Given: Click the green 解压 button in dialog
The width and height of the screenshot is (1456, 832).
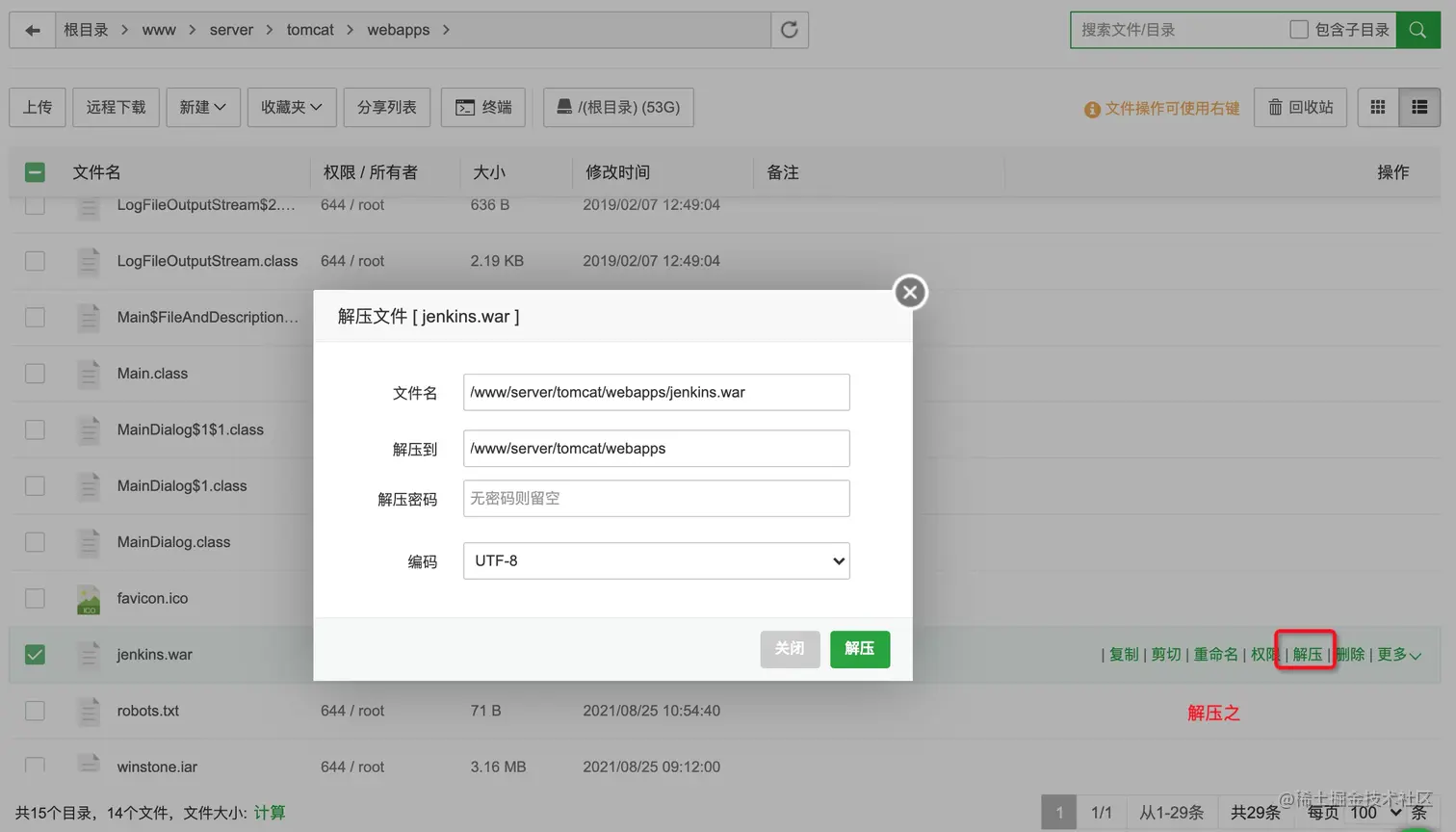Looking at the screenshot, I should [x=860, y=649].
